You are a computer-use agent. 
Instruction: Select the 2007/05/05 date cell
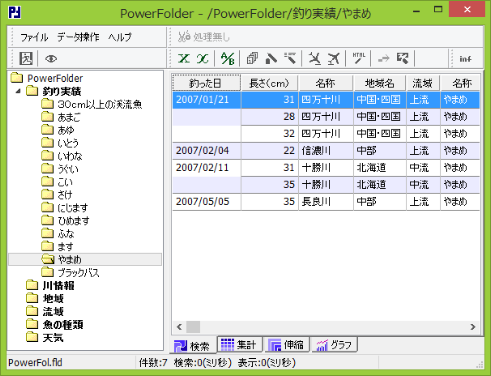pos(207,202)
